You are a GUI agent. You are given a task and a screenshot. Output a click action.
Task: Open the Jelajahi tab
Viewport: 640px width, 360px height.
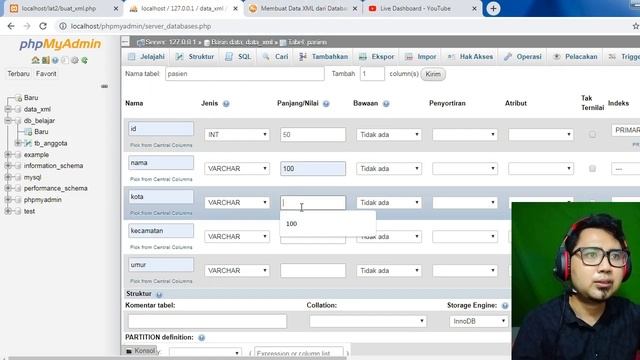click(x=146, y=57)
